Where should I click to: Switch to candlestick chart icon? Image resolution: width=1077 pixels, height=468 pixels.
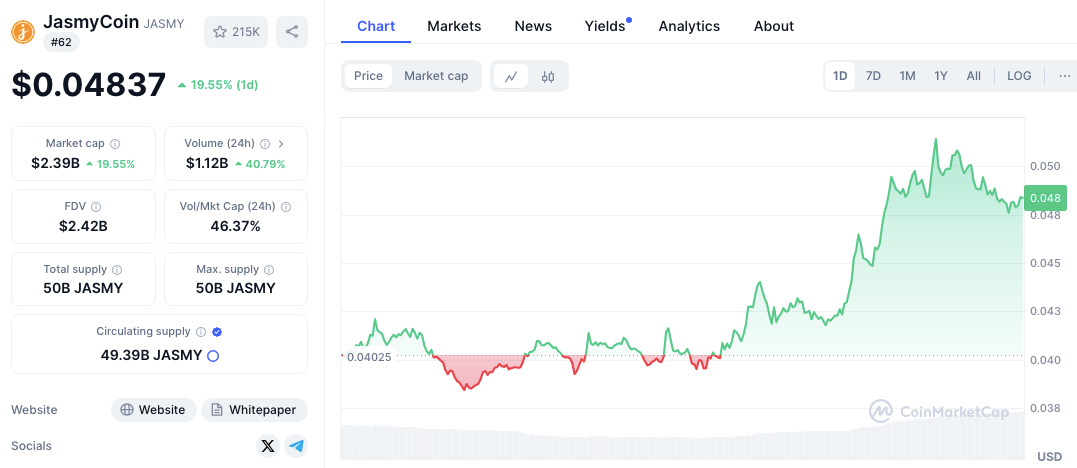coord(548,76)
